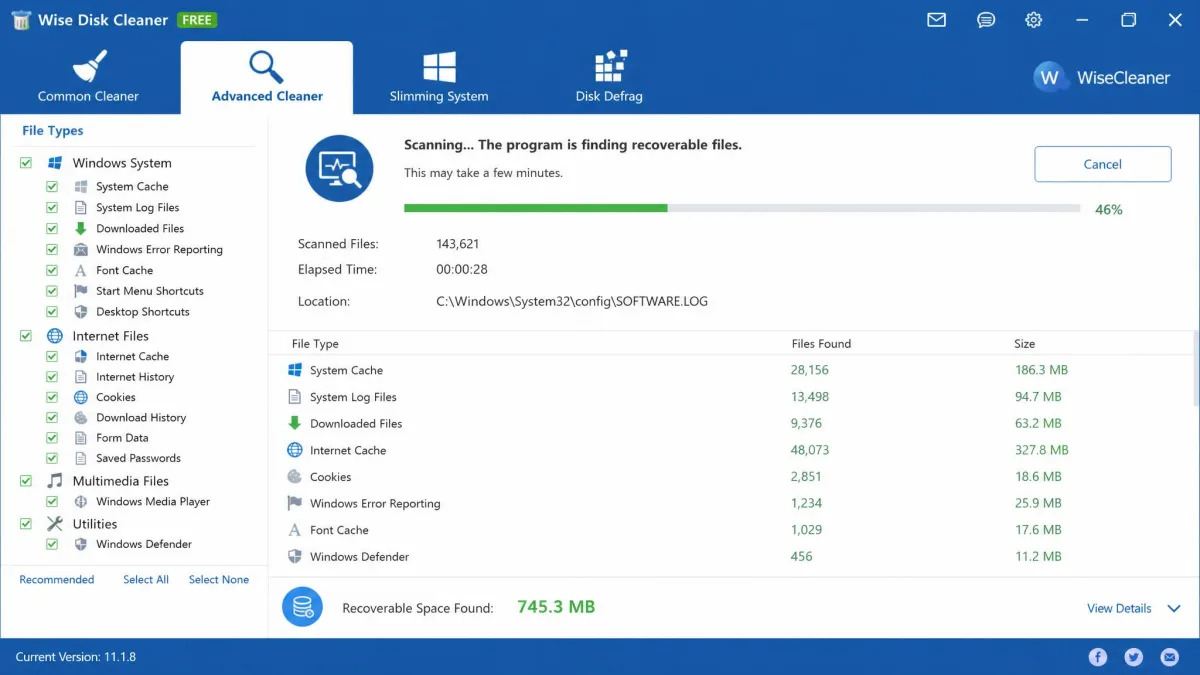This screenshot has height=675, width=1200.
Task: Click the Windows System group icon
Action: [55, 163]
